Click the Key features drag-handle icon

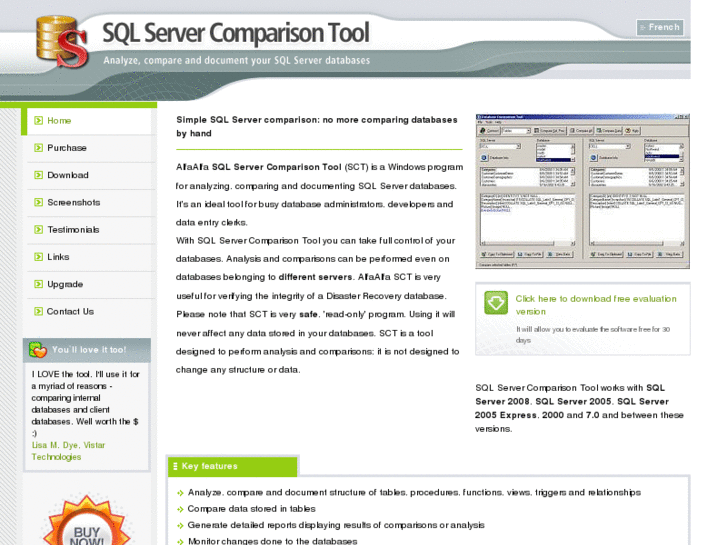[x=175, y=466]
